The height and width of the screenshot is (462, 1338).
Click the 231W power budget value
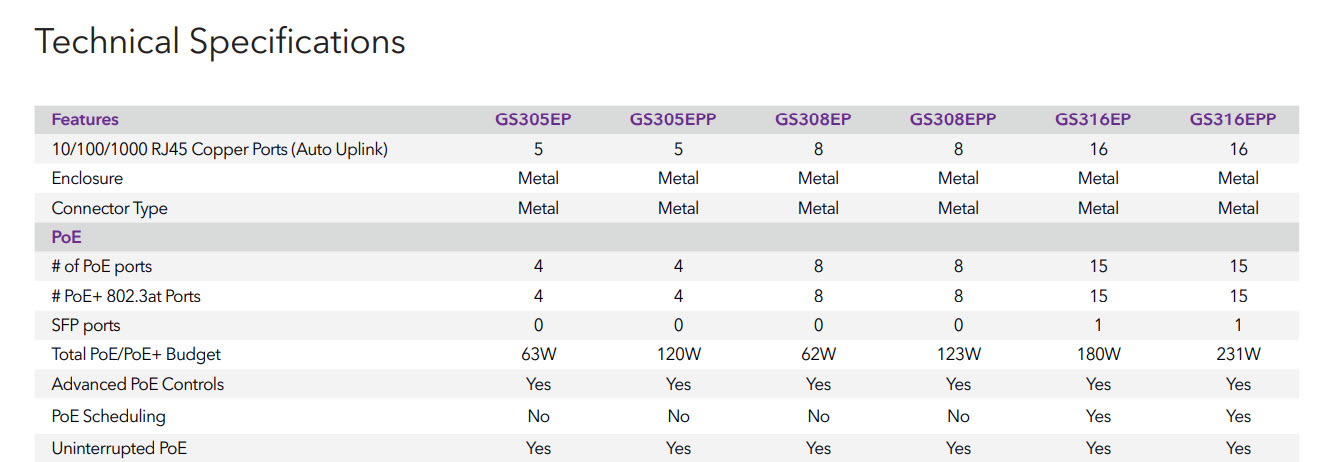[1238, 354]
